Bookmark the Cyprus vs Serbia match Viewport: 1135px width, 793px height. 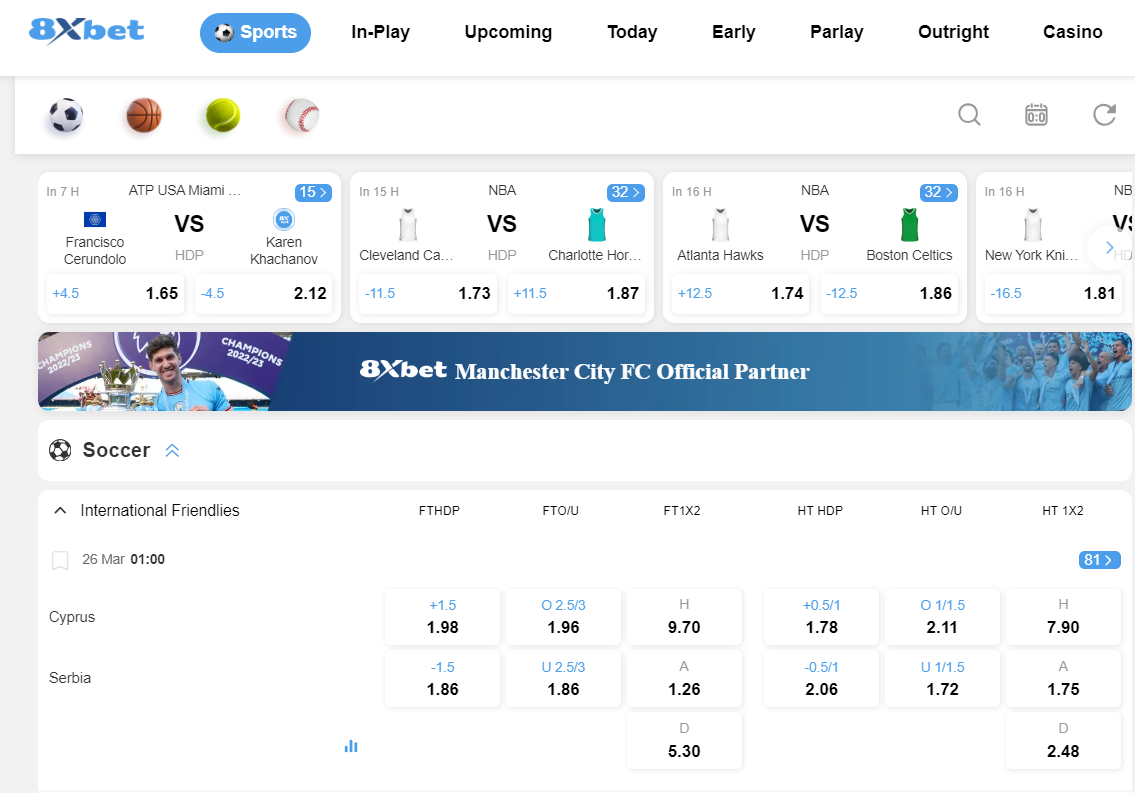pos(60,560)
